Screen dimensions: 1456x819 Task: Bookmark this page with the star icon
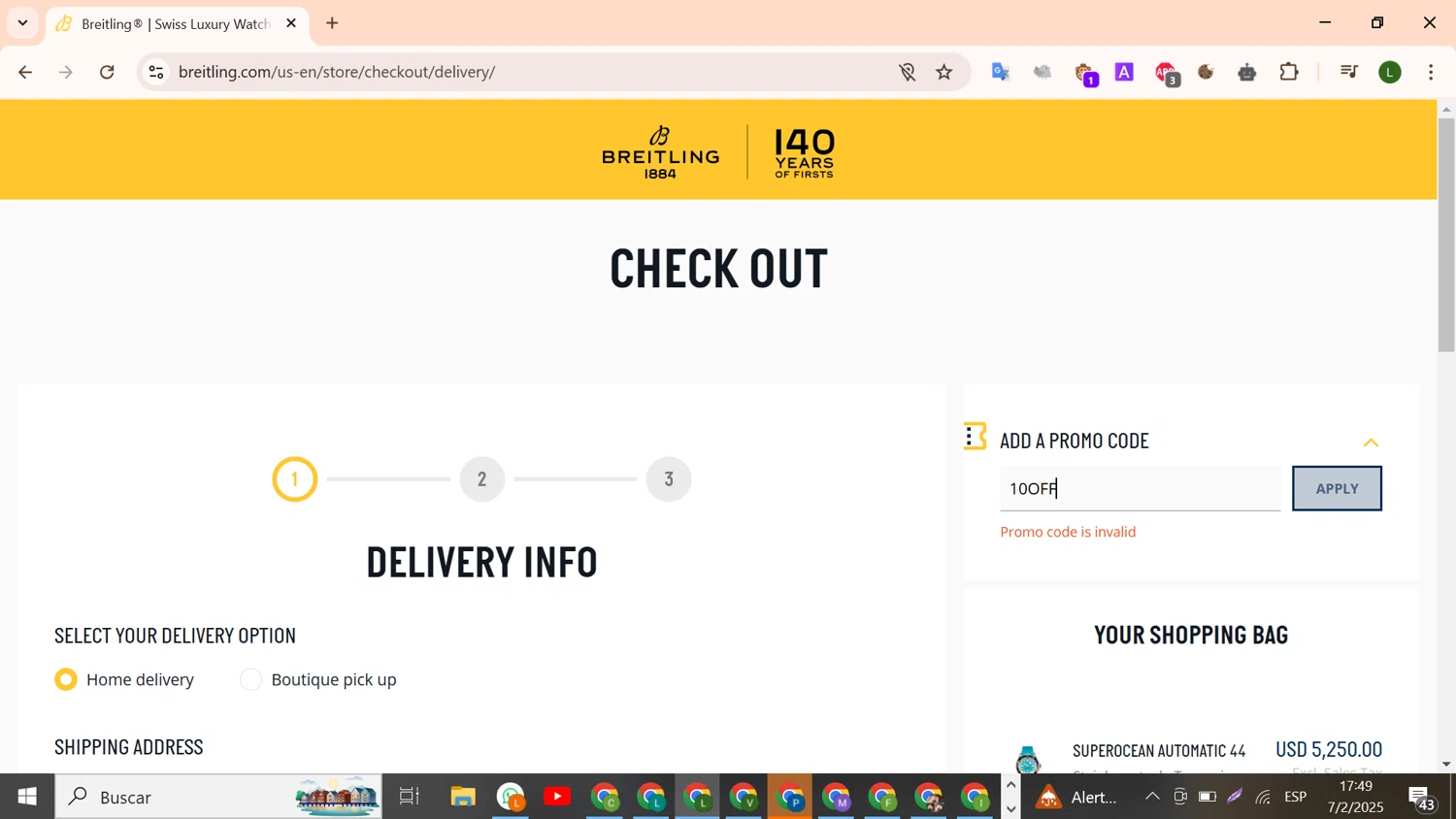[x=944, y=72]
